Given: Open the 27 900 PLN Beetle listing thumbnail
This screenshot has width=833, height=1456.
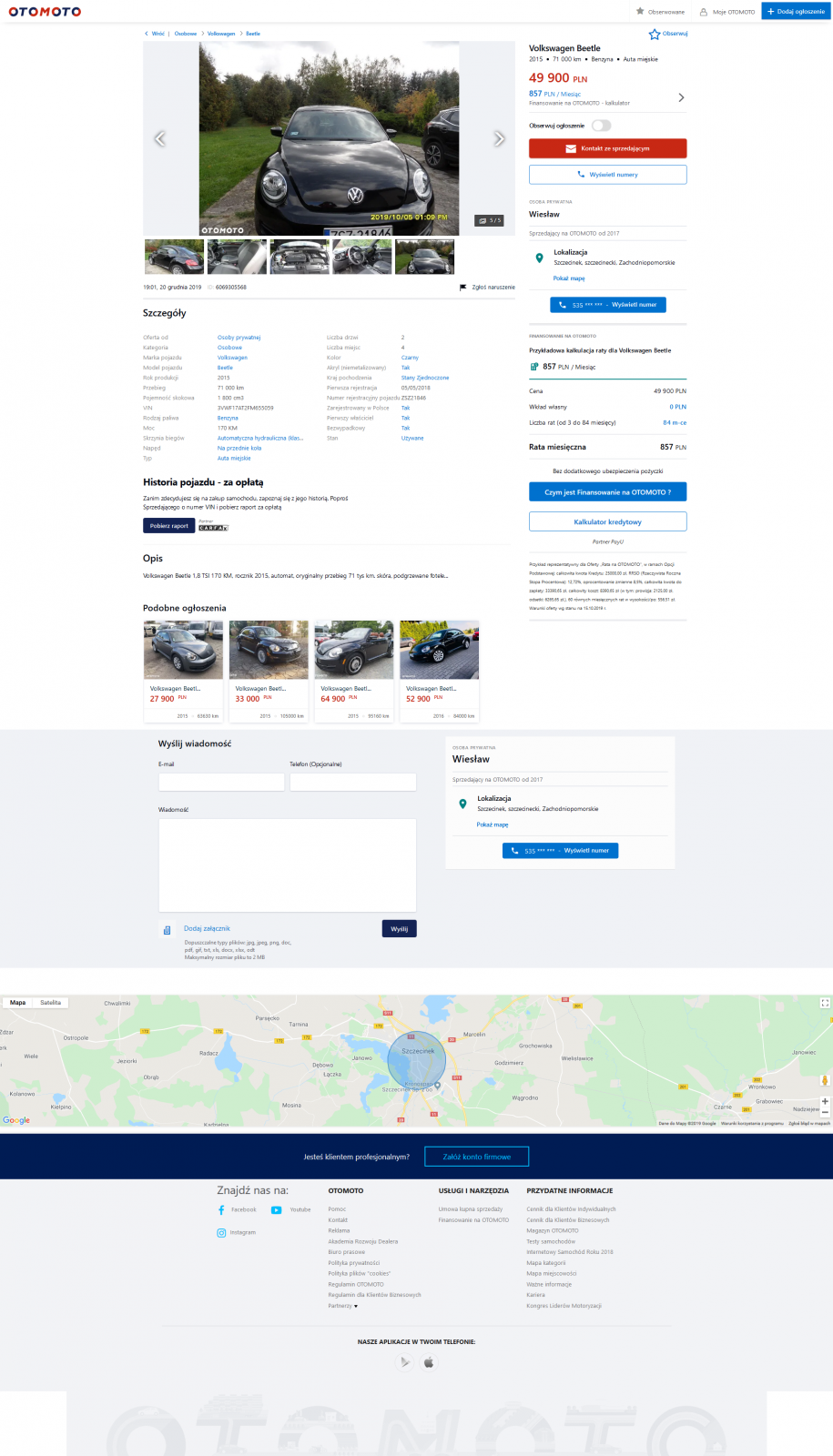Looking at the screenshot, I should (183, 650).
